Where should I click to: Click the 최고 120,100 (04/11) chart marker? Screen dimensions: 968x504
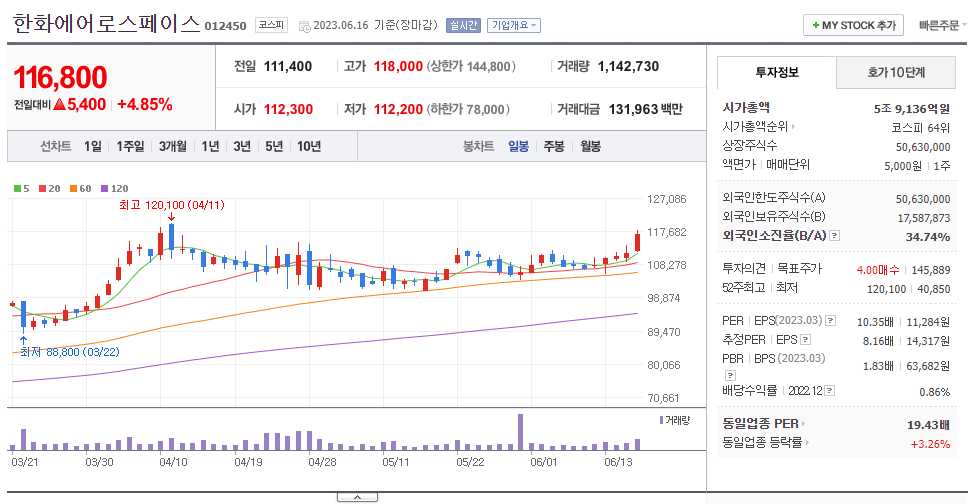pyautogui.click(x=172, y=205)
